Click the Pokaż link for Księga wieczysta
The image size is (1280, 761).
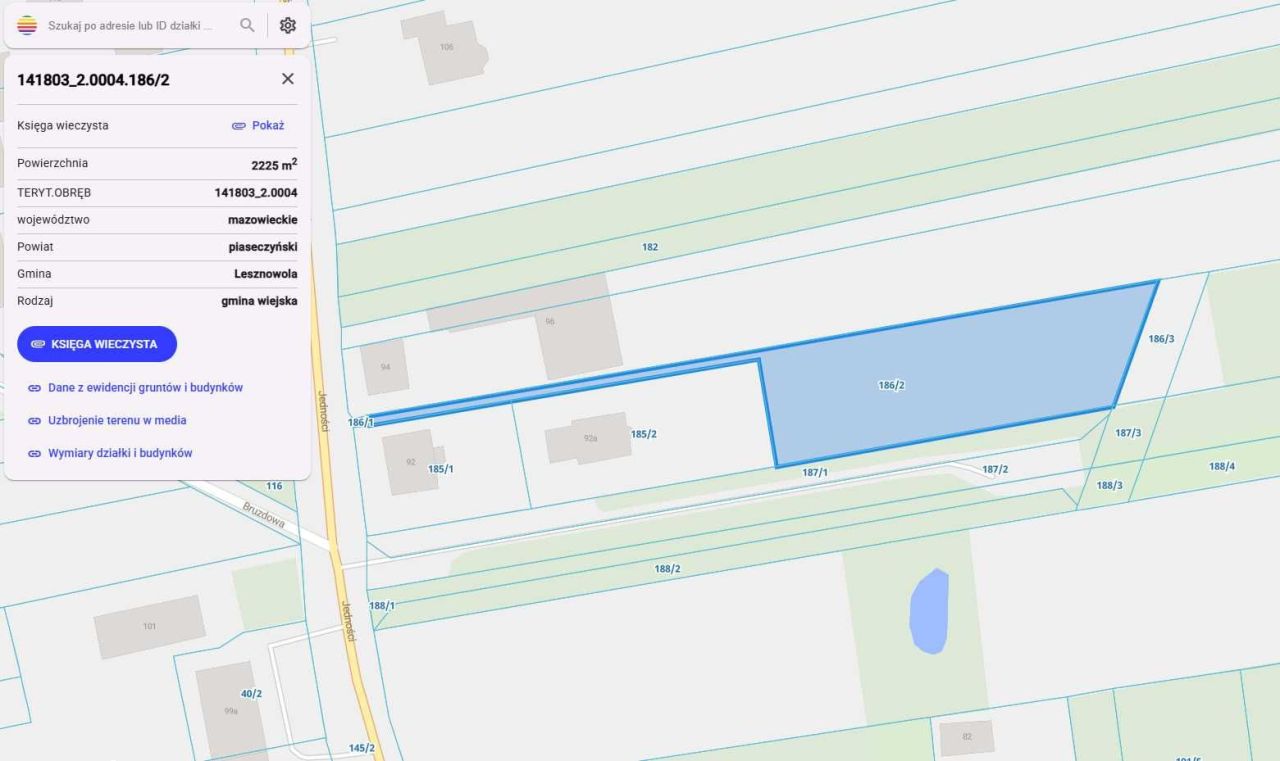point(268,126)
